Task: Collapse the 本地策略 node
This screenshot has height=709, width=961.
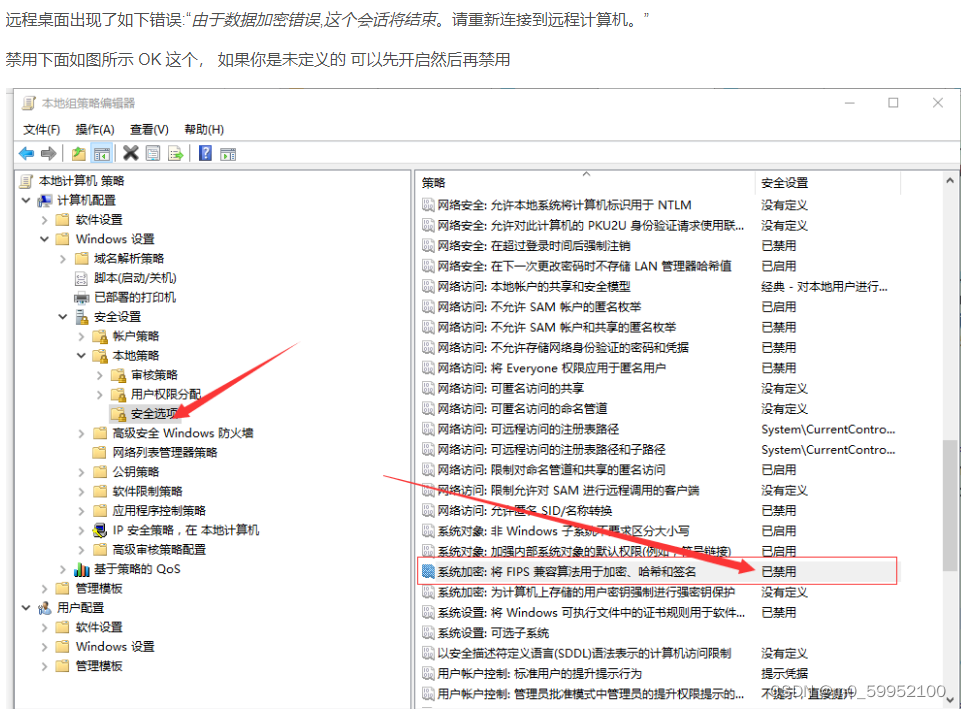Action: point(81,355)
